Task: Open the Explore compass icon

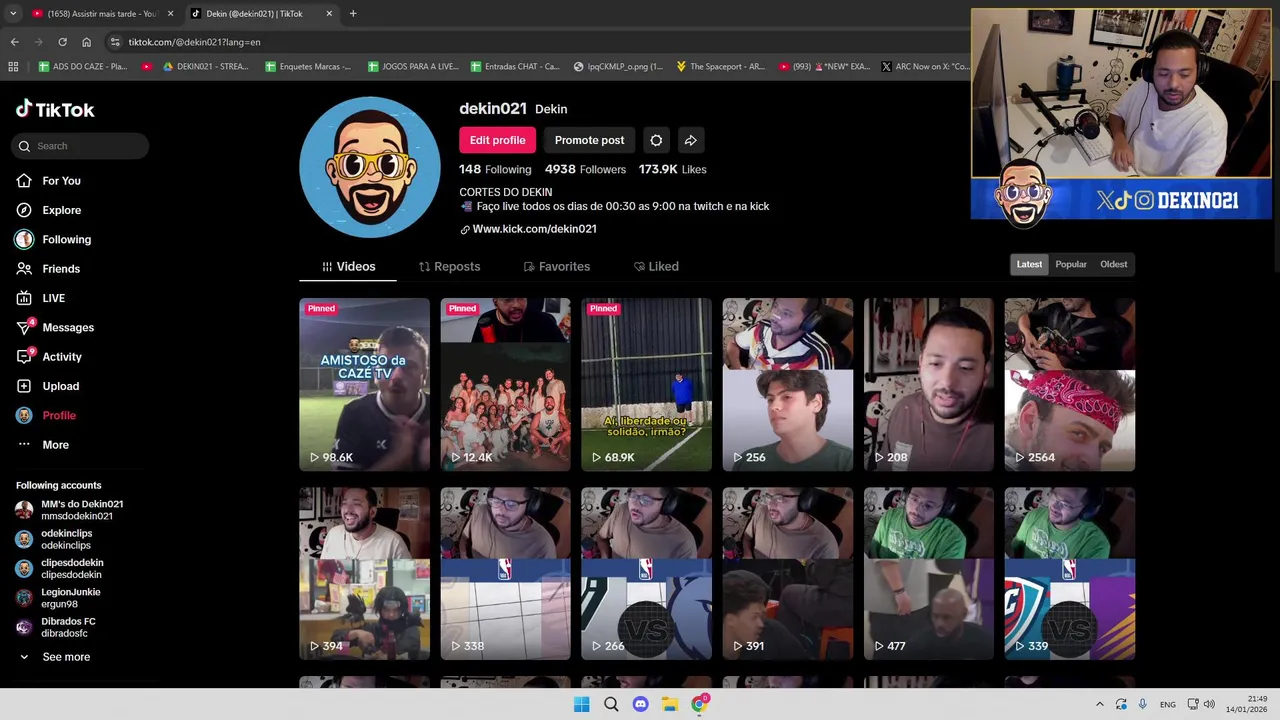Action: point(24,210)
